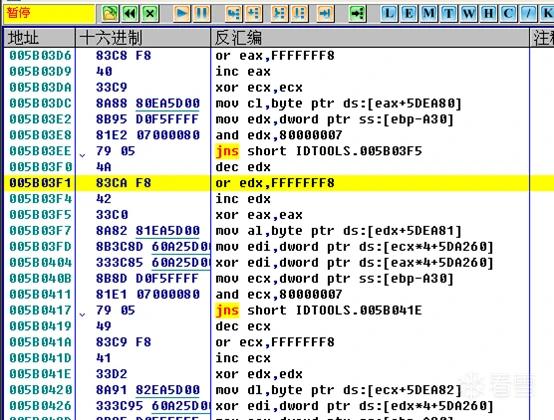Close the debugged program with X icon
554x420 pixels.
(x=150, y=14)
